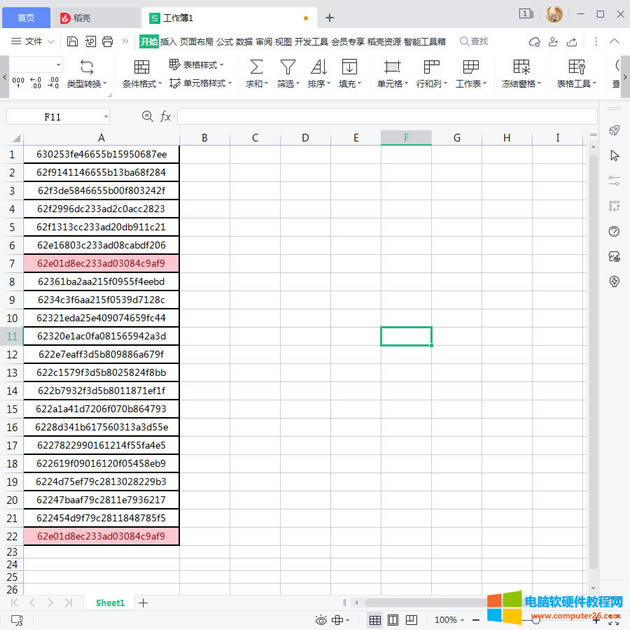Toggle eye protection mode icon in status bar
The width and height of the screenshot is (630, 630).
pos(321,620)
